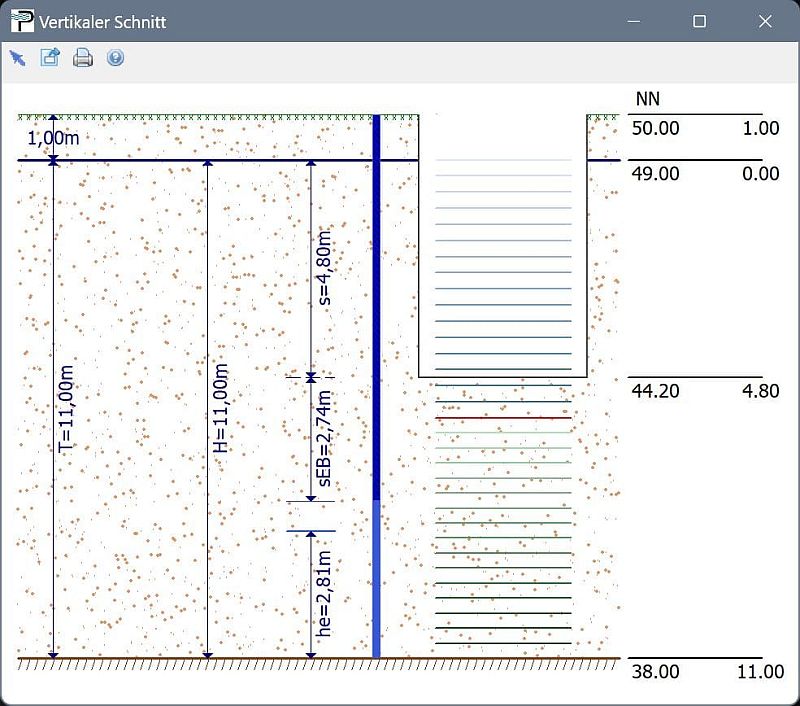Click the 50.00 top elevation value

(x=655, y=128)
